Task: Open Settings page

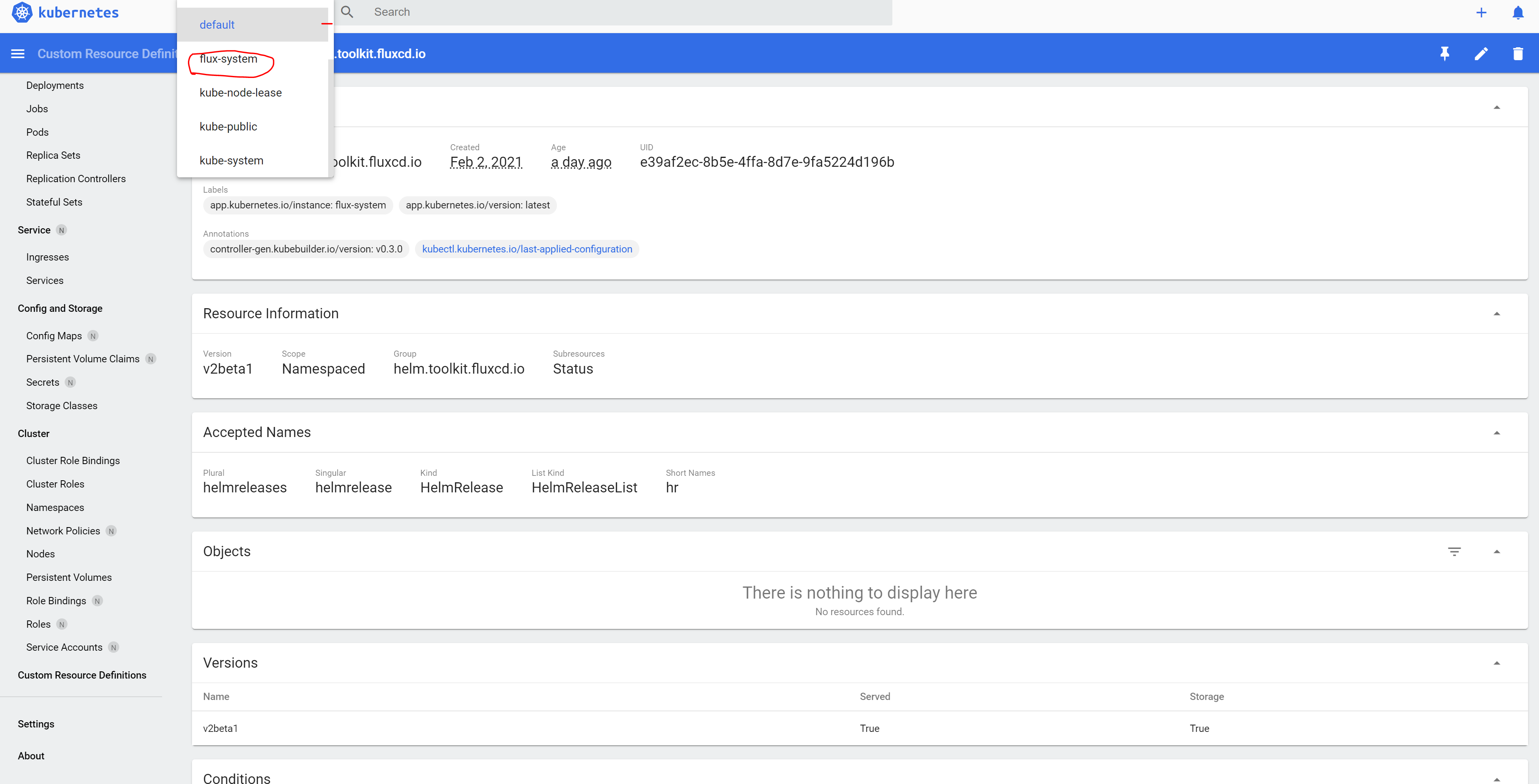Action: click(x=36, y=724)
